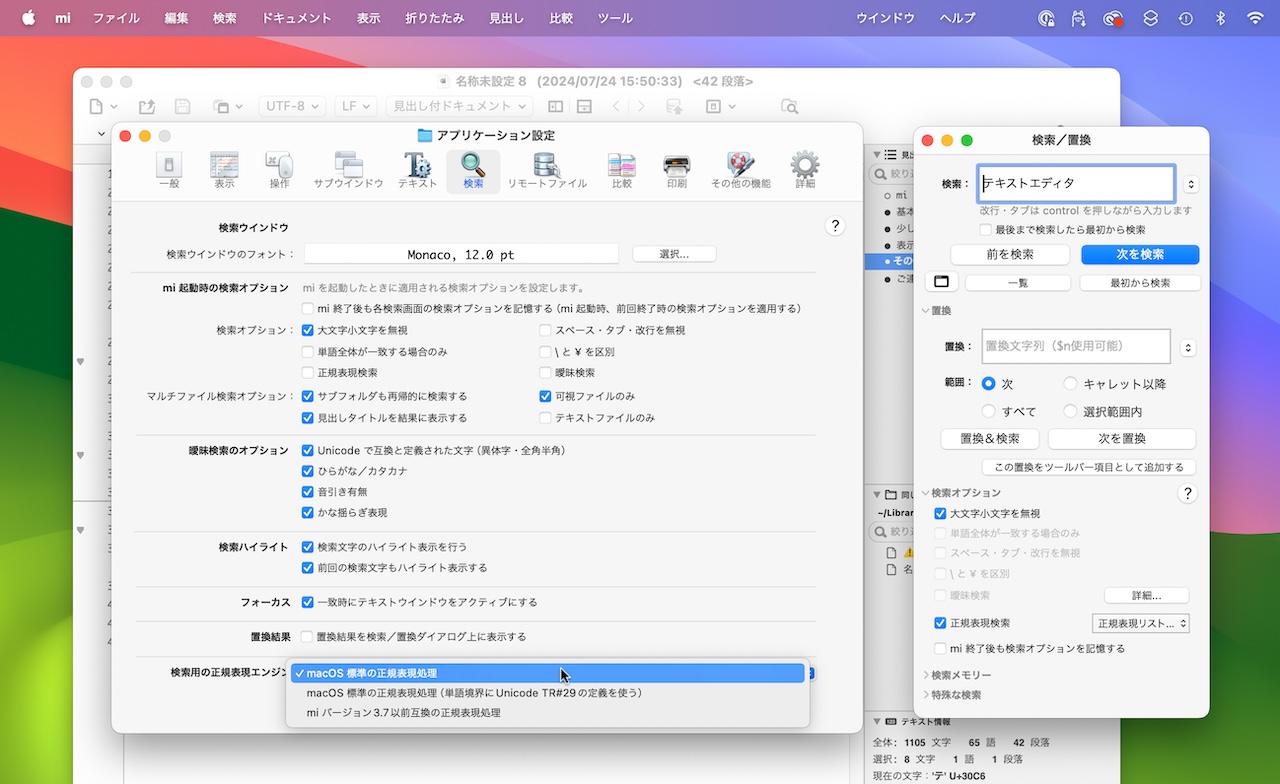Open the UTF-8 encoding dropdown

[x=293, y=106]
